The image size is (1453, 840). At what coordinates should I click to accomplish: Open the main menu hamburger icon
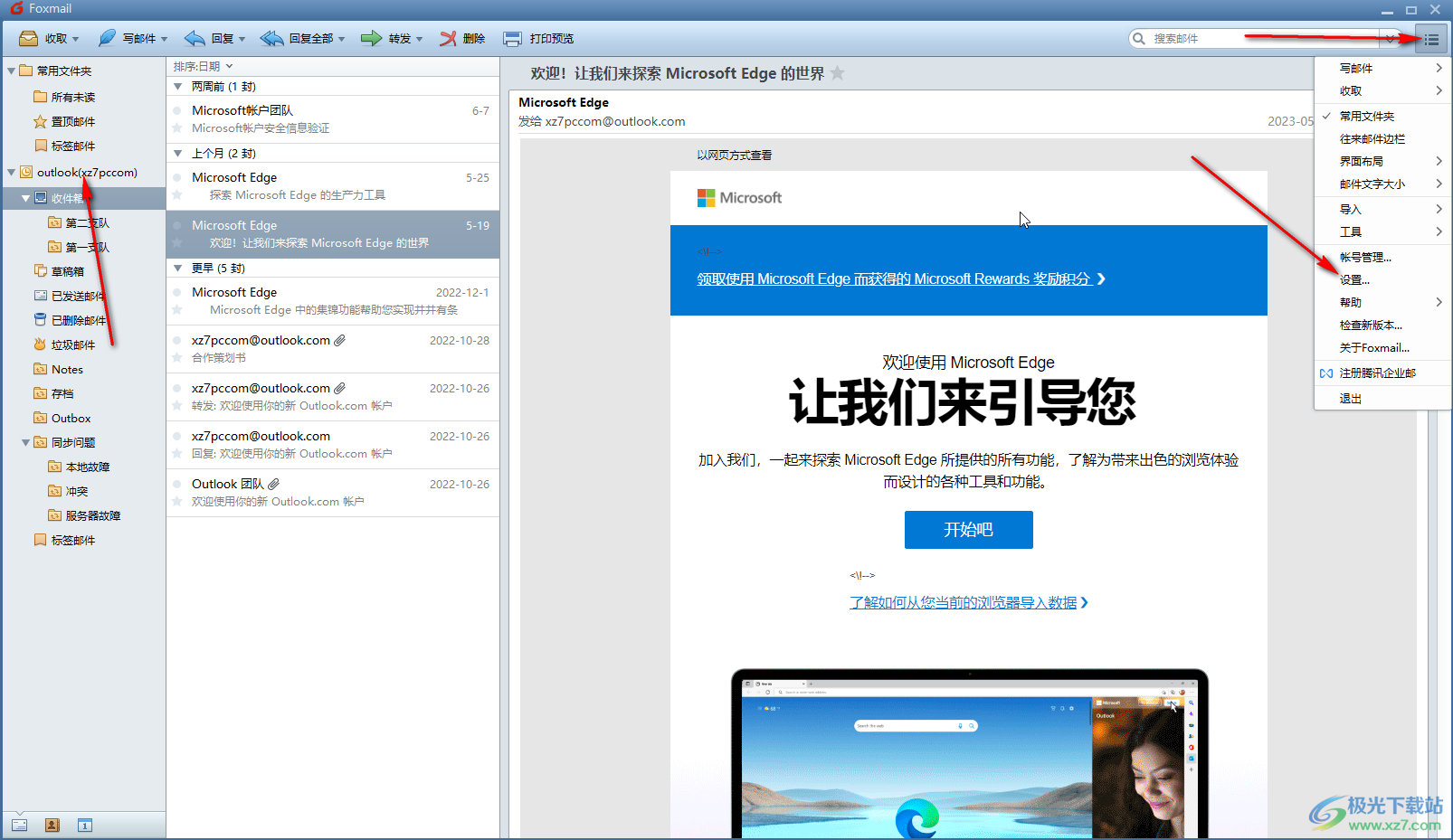[1431, 39]
